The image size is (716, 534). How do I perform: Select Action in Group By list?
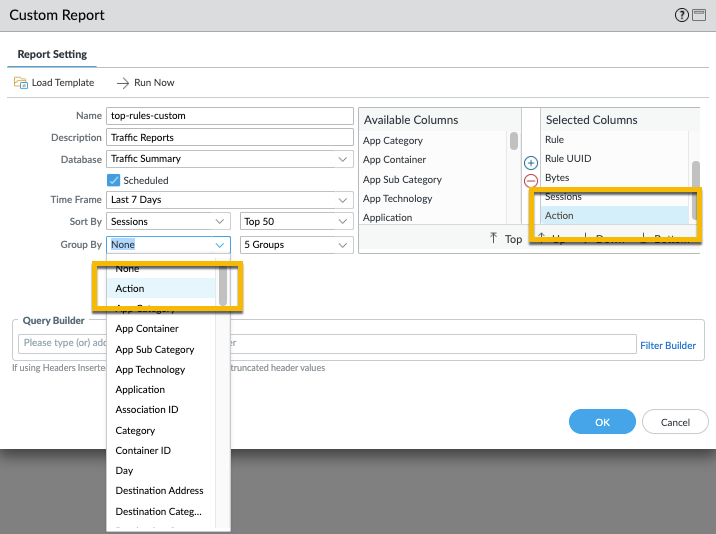coord(130,289)
